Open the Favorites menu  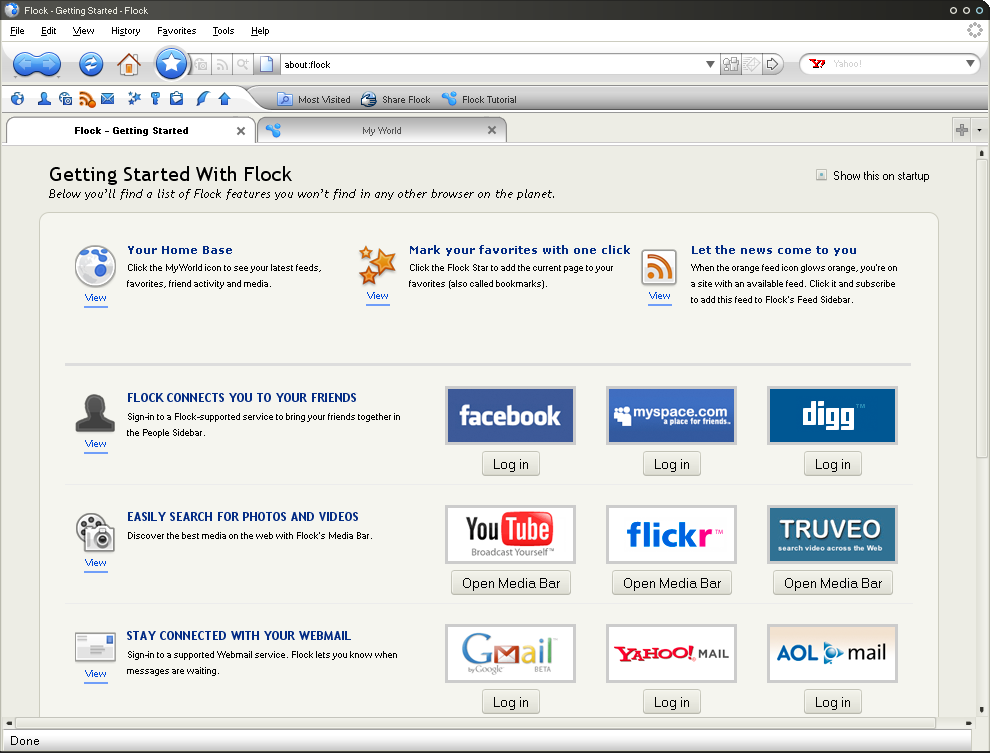point(176,30)
